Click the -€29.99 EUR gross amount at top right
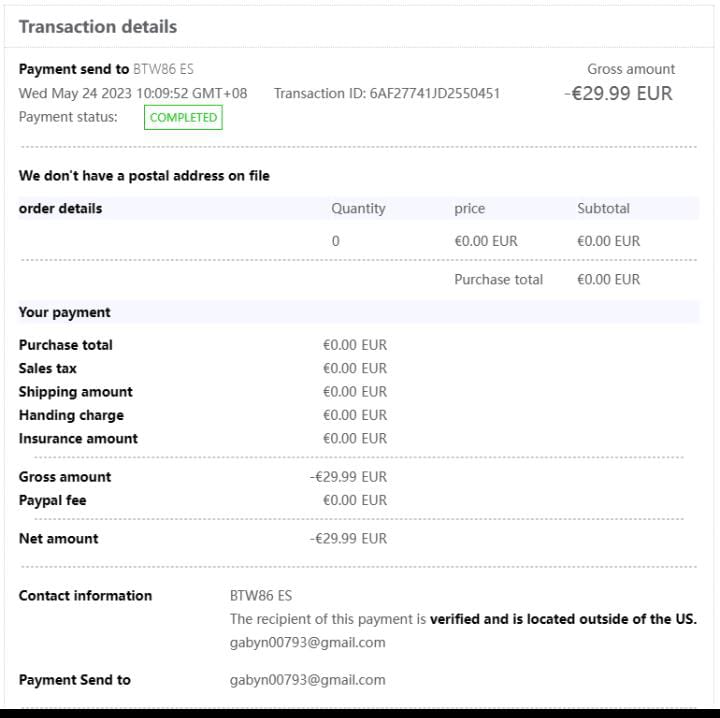The image size is (720, 718). [x=617, y=93]
